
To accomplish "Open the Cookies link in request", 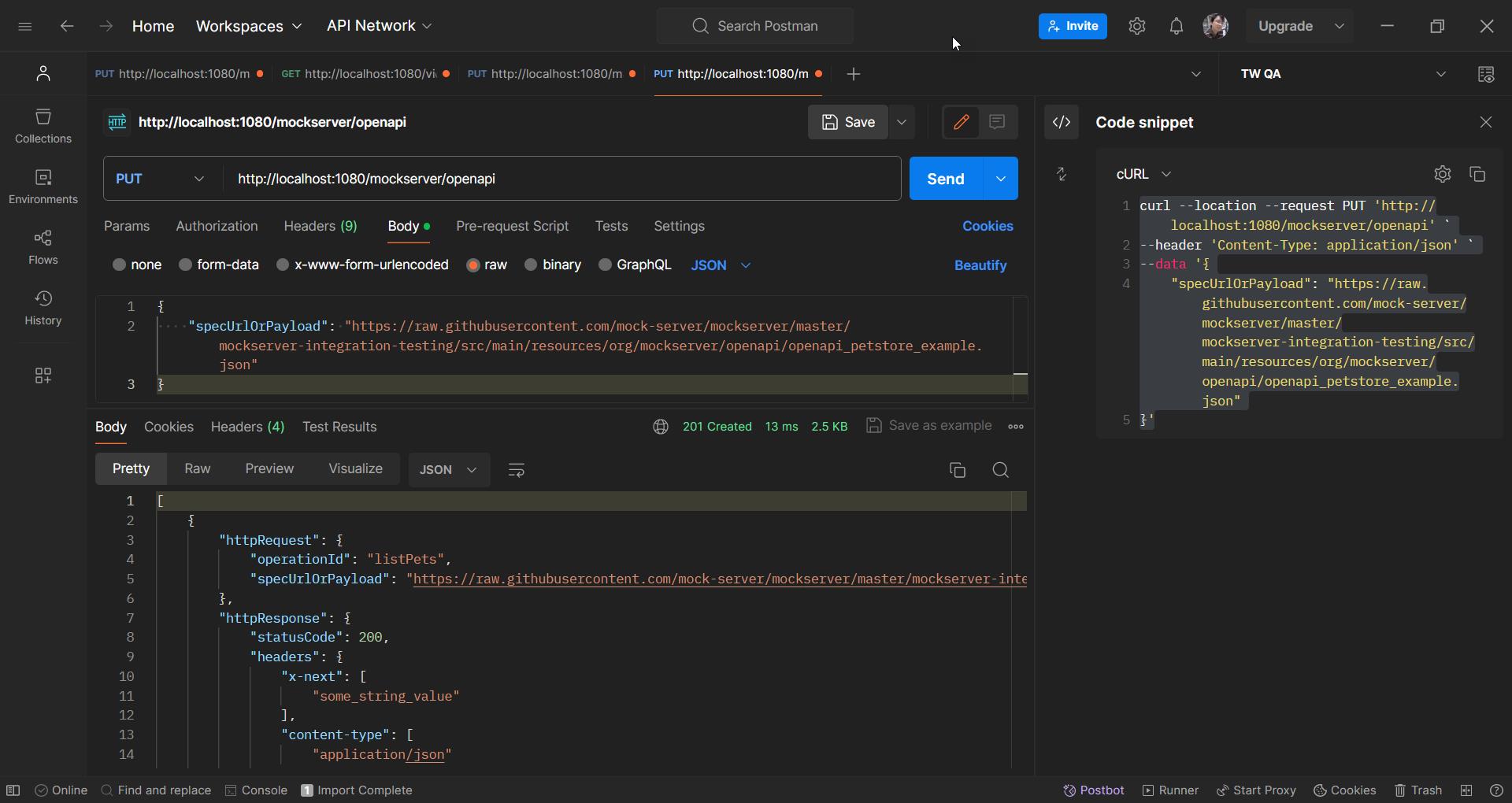I will tap(988, 227).
